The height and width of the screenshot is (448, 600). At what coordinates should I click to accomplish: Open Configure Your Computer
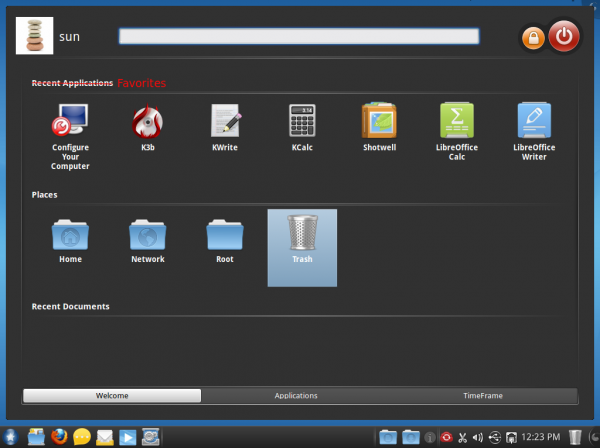pyautogui.click(x=70, y=136)
